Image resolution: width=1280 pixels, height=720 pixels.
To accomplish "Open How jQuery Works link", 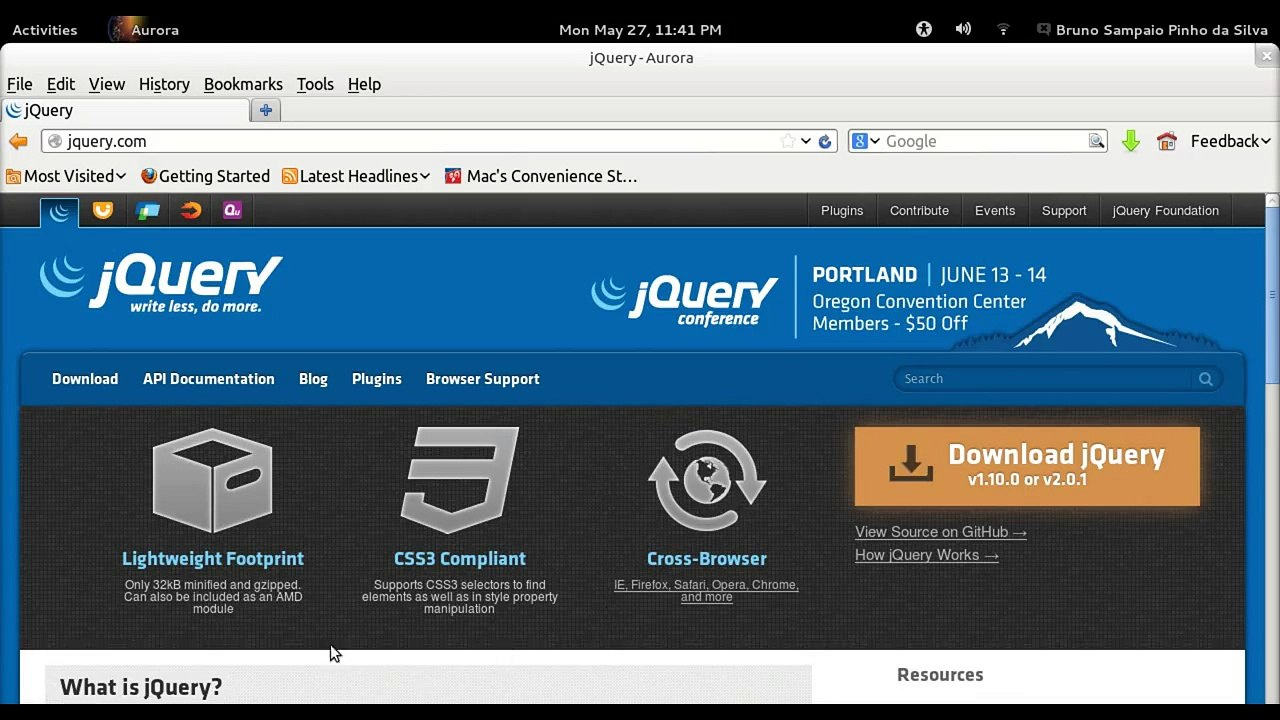I will click(927, 555).
